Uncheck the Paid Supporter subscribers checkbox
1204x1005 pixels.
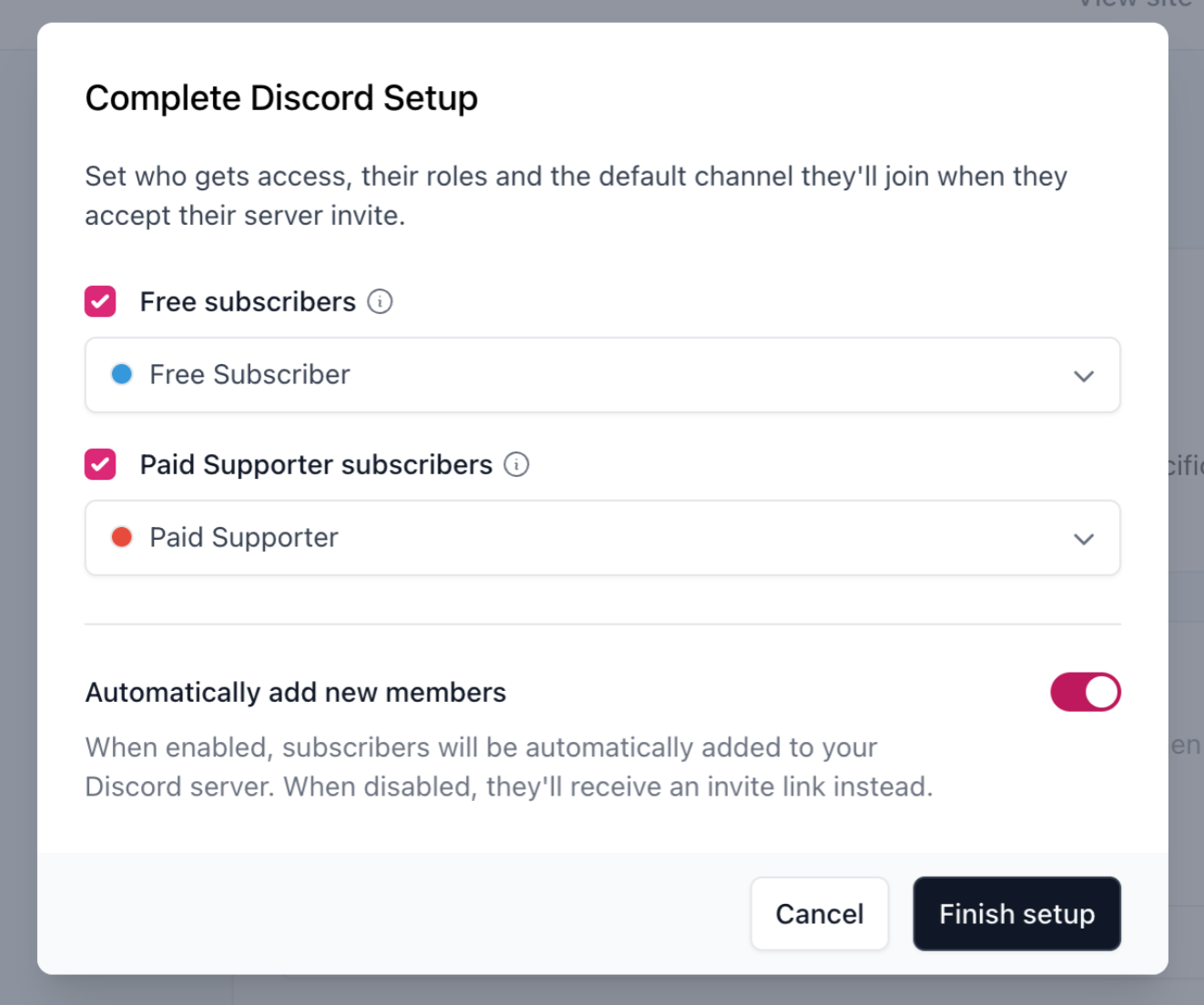point(100,464)
